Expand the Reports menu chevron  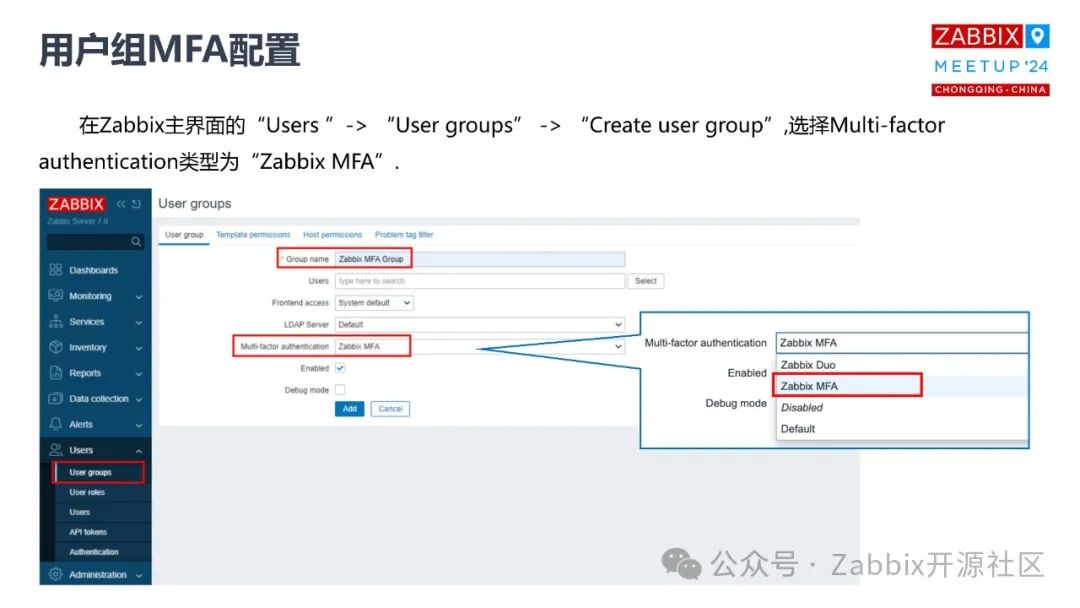(139, 374)
